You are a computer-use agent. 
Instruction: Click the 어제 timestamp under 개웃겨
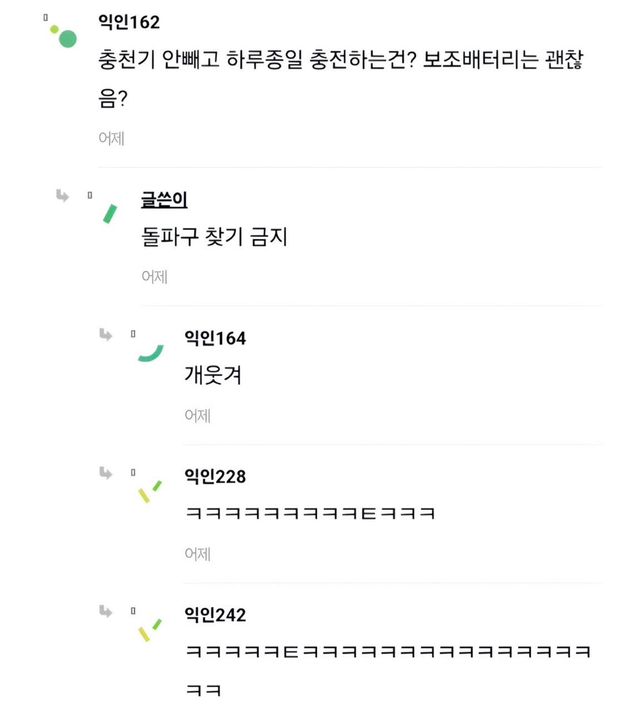[x=197, y=415]
